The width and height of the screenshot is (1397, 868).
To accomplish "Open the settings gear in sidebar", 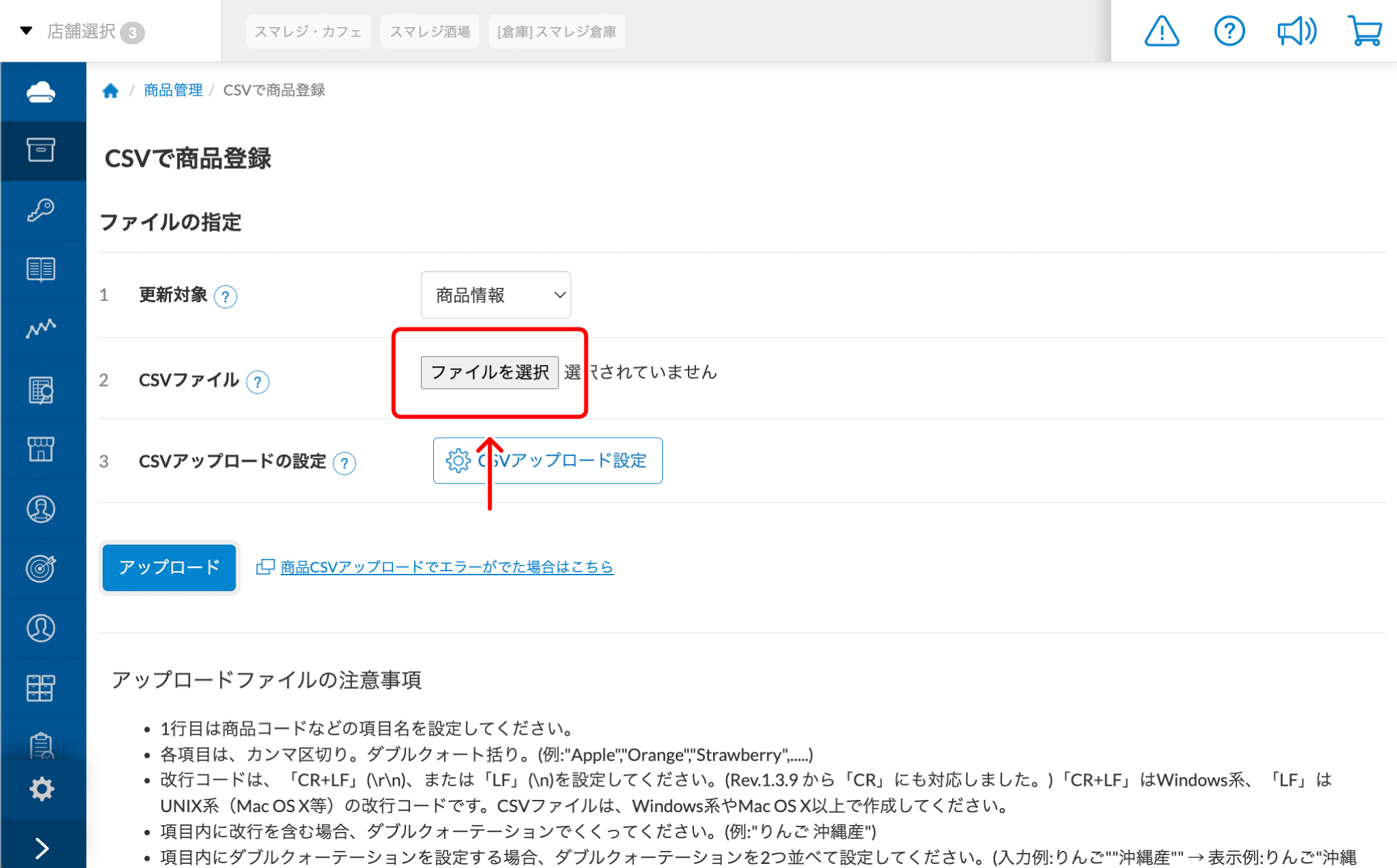I will coord(42,789).
